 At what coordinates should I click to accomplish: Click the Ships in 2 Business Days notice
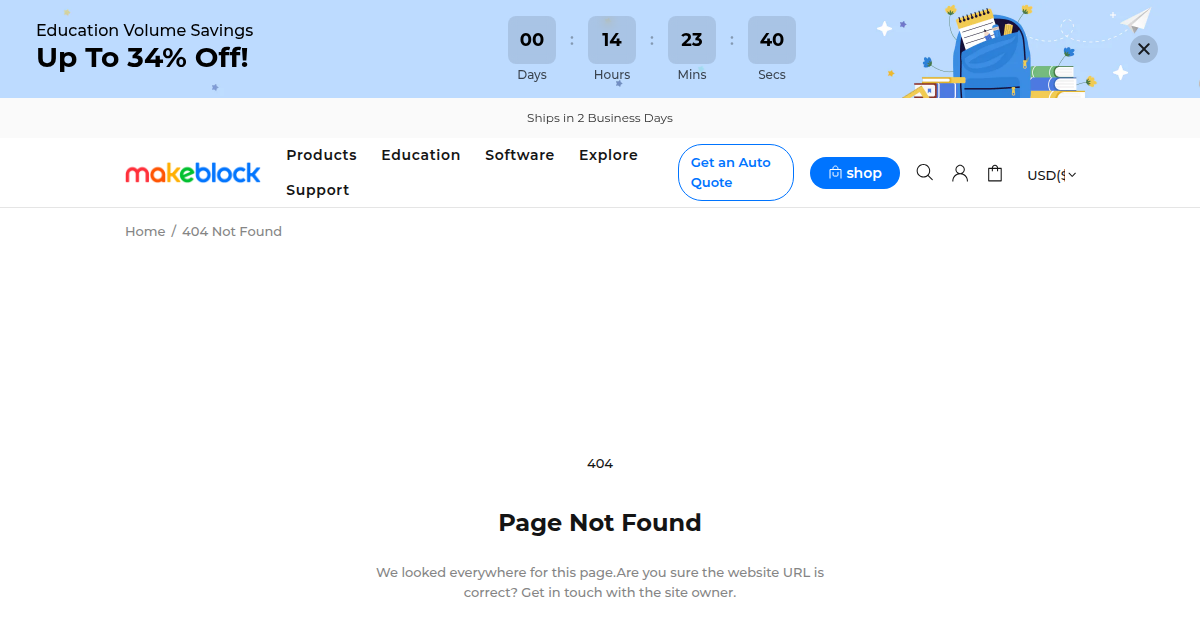pyautogui.click(x=600, y=118)
